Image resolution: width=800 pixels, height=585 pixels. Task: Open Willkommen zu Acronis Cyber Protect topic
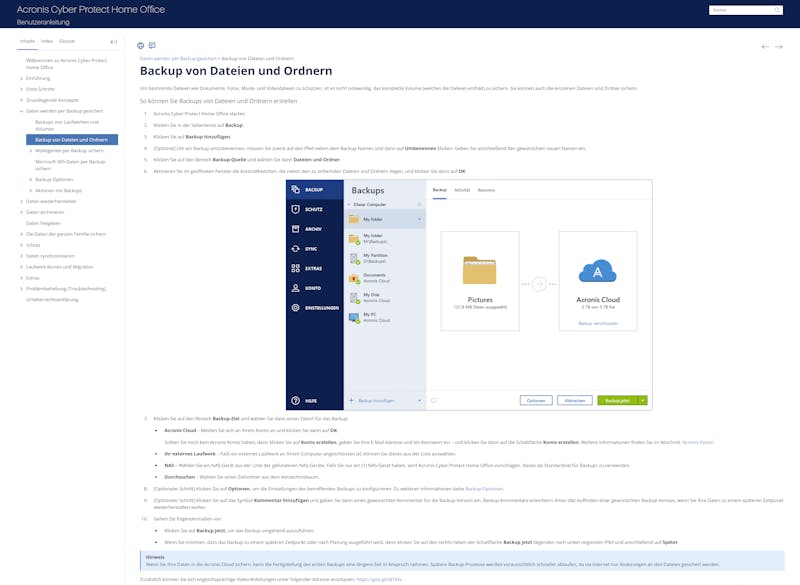[66, 64]
